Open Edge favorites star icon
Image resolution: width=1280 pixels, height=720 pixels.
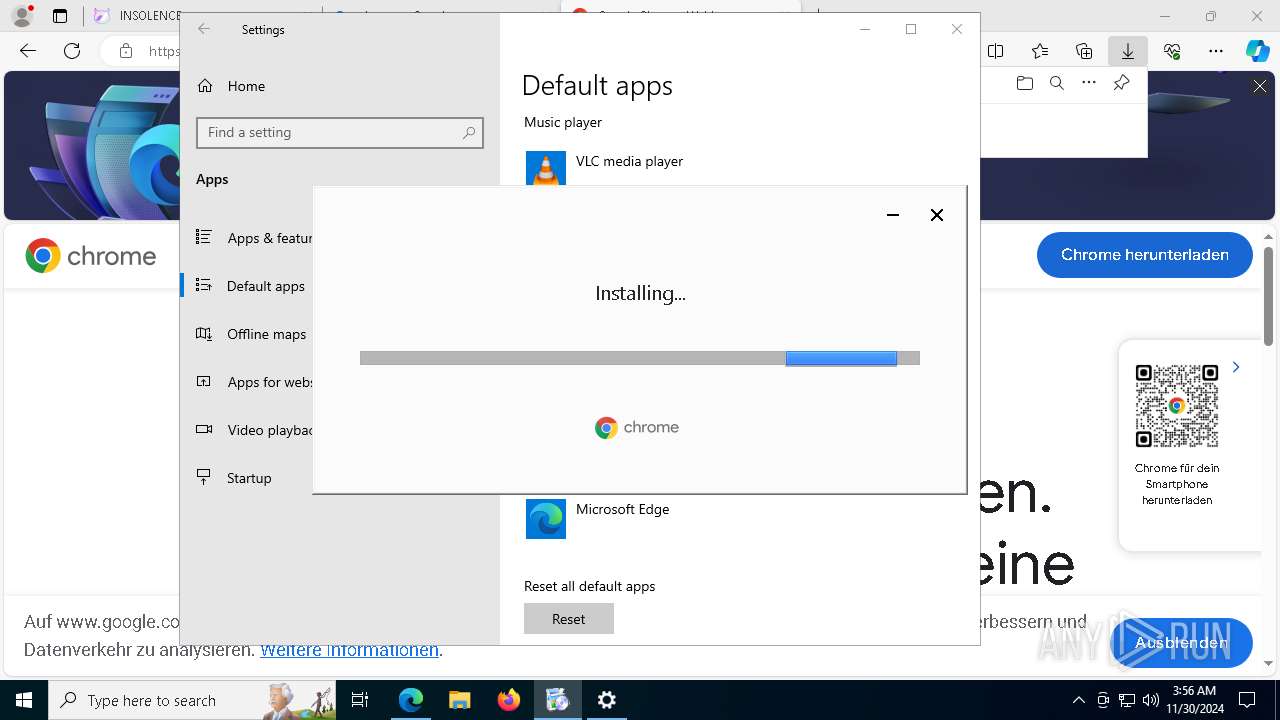click(1040, 51)
